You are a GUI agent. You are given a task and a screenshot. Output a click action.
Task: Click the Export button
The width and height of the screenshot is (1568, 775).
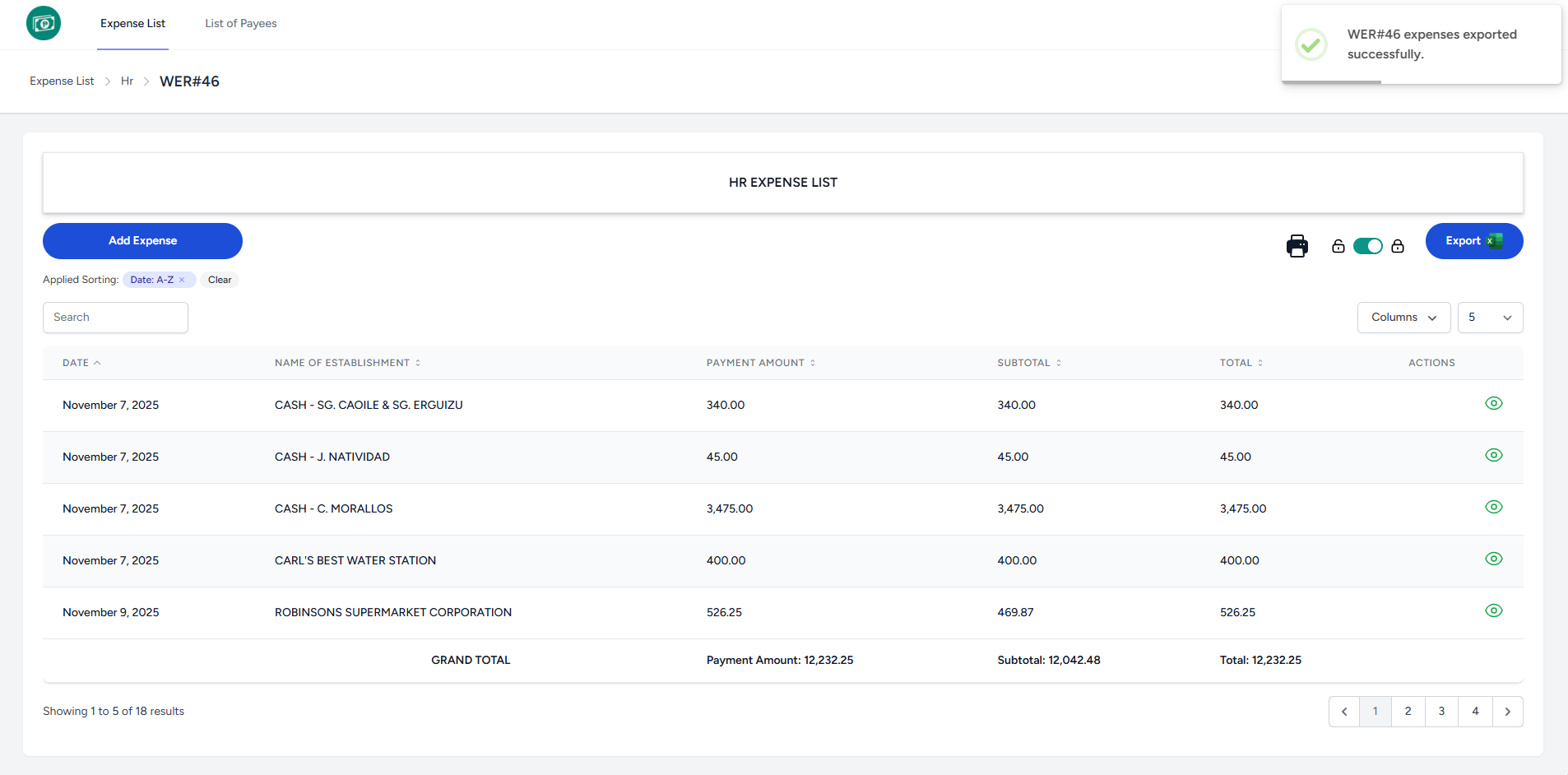[1474, 241]
